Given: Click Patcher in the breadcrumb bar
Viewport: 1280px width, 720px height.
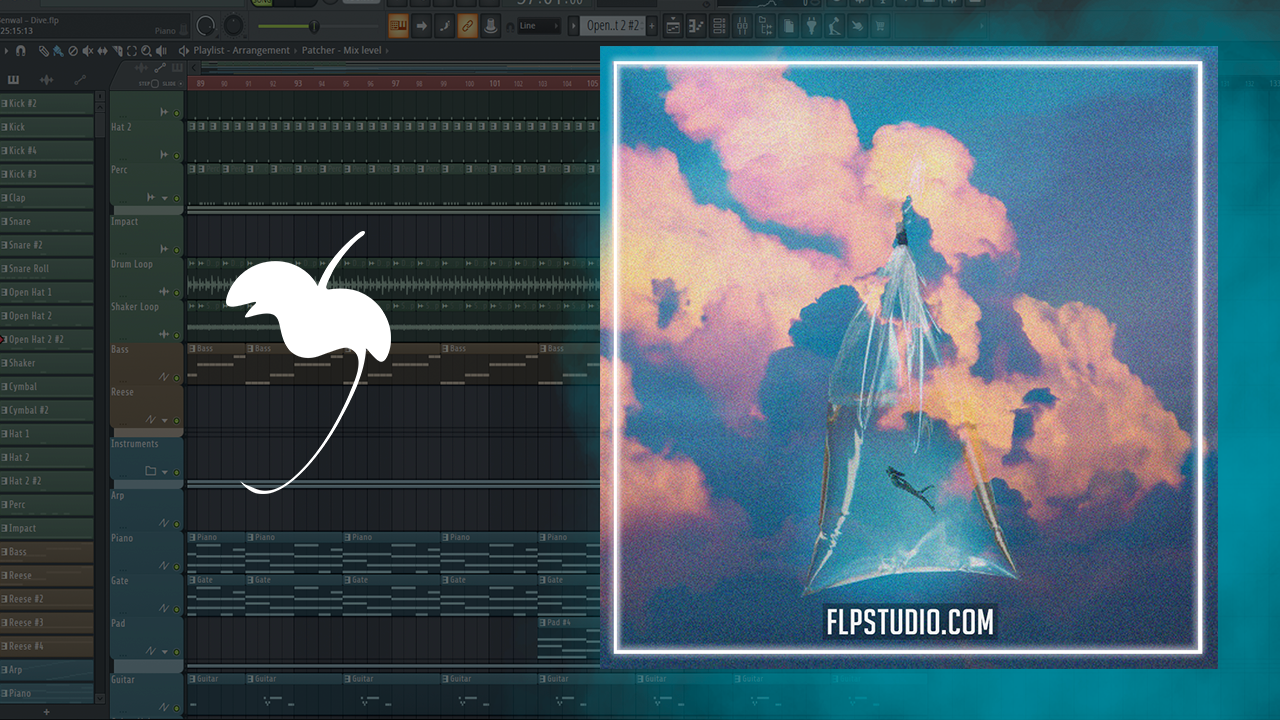Looking at the screenshot, I should coord(318,50).
